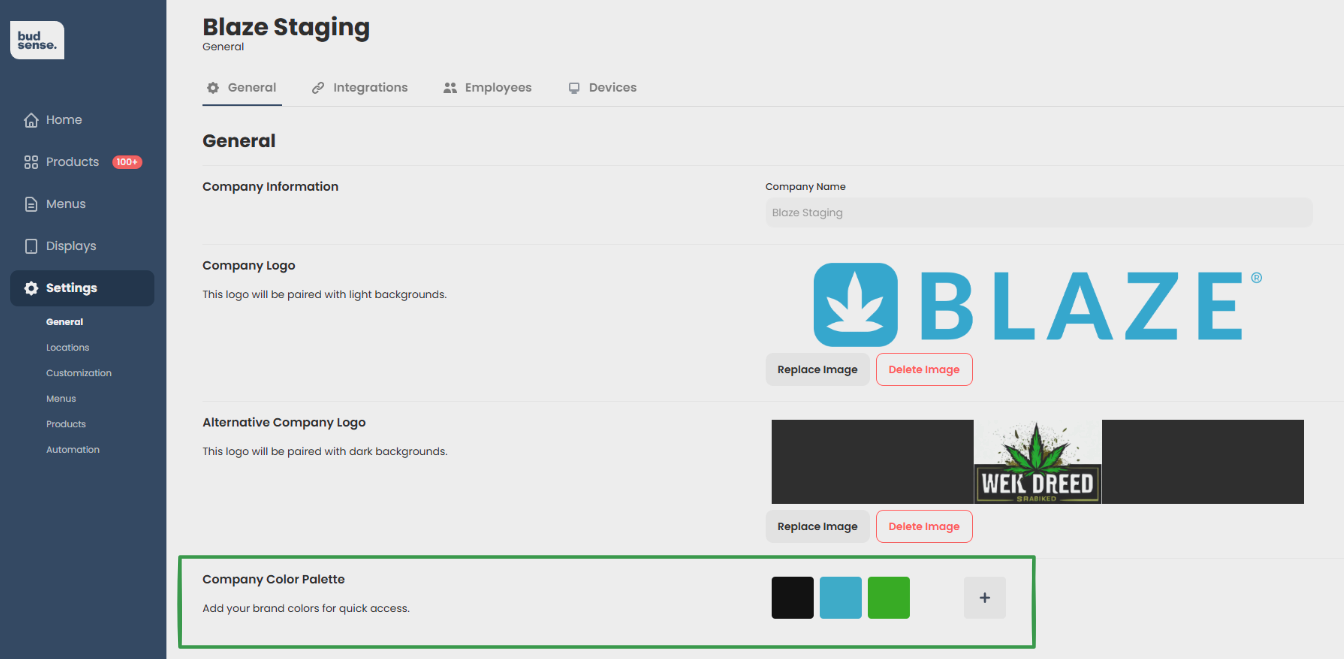Image resolution: width=1344 pixels, height=659 pixels.
Task: Switch to the Employees tab
Action: 488,88
